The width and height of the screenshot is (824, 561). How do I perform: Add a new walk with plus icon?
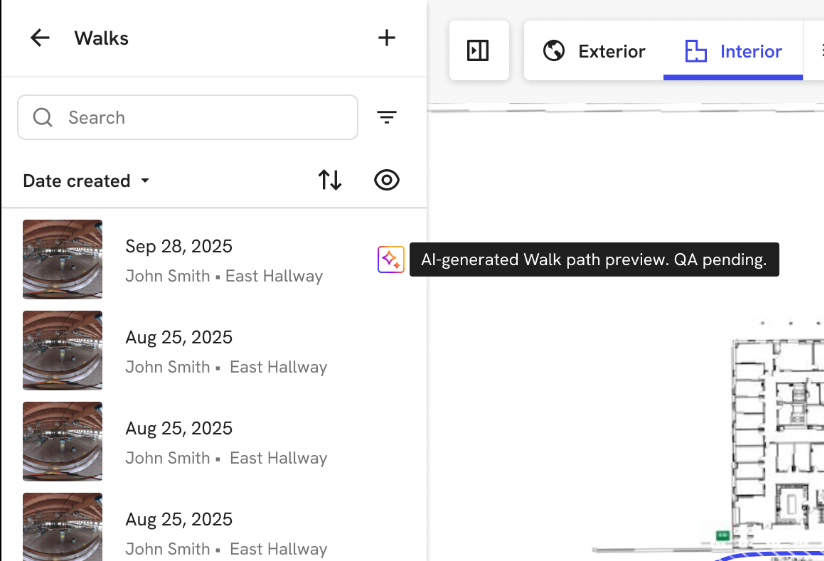(x=387, y=38)
